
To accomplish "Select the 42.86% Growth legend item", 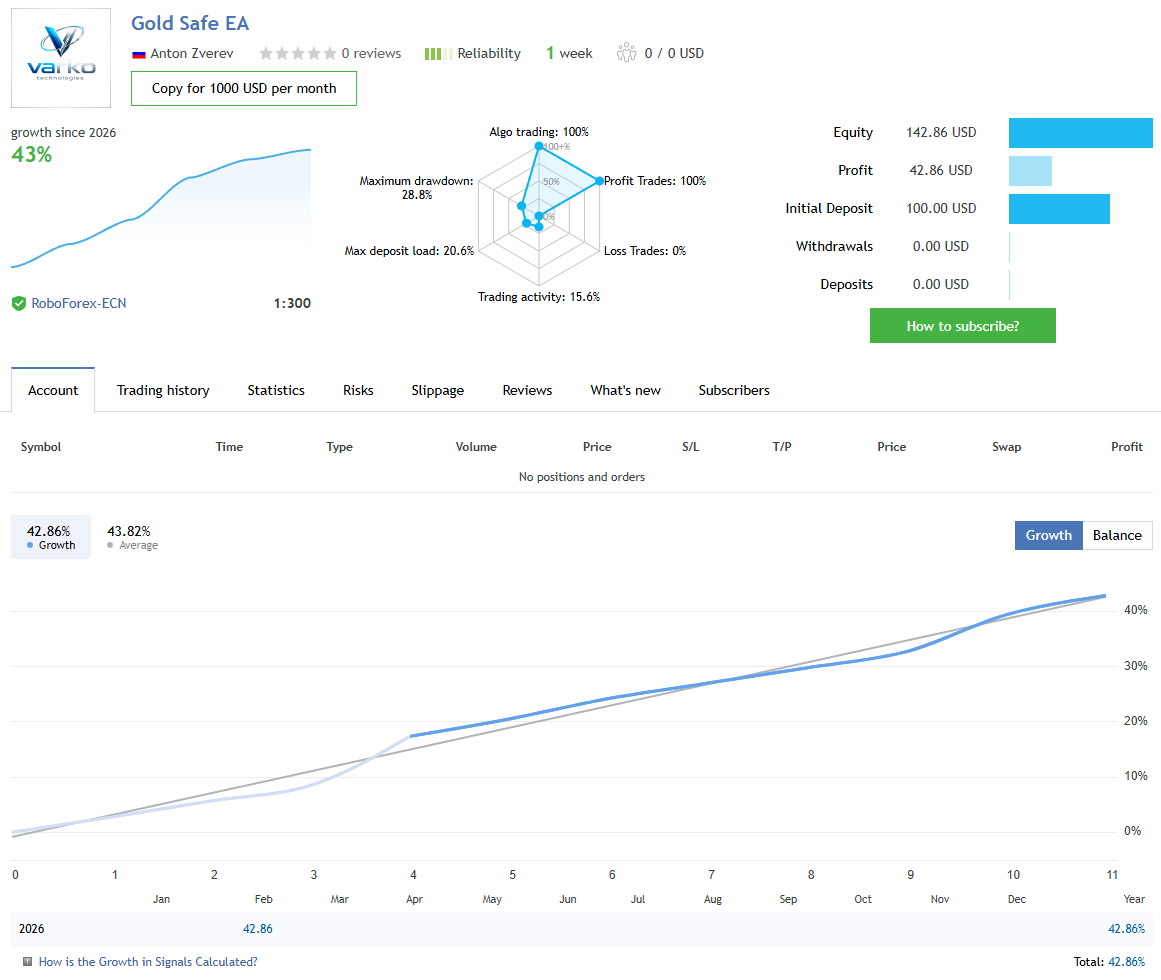I will (50, 537).
